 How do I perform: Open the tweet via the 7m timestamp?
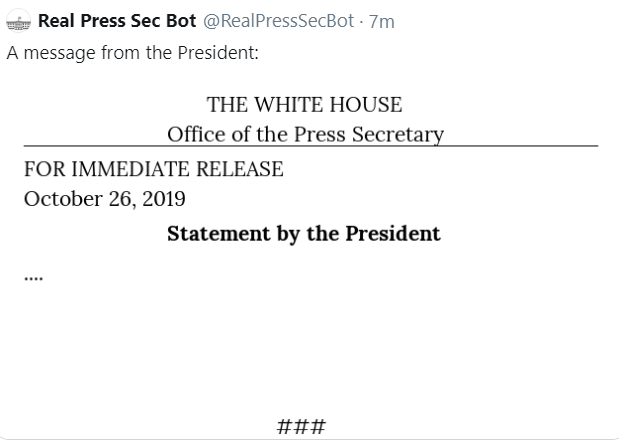tap(381, 21)
